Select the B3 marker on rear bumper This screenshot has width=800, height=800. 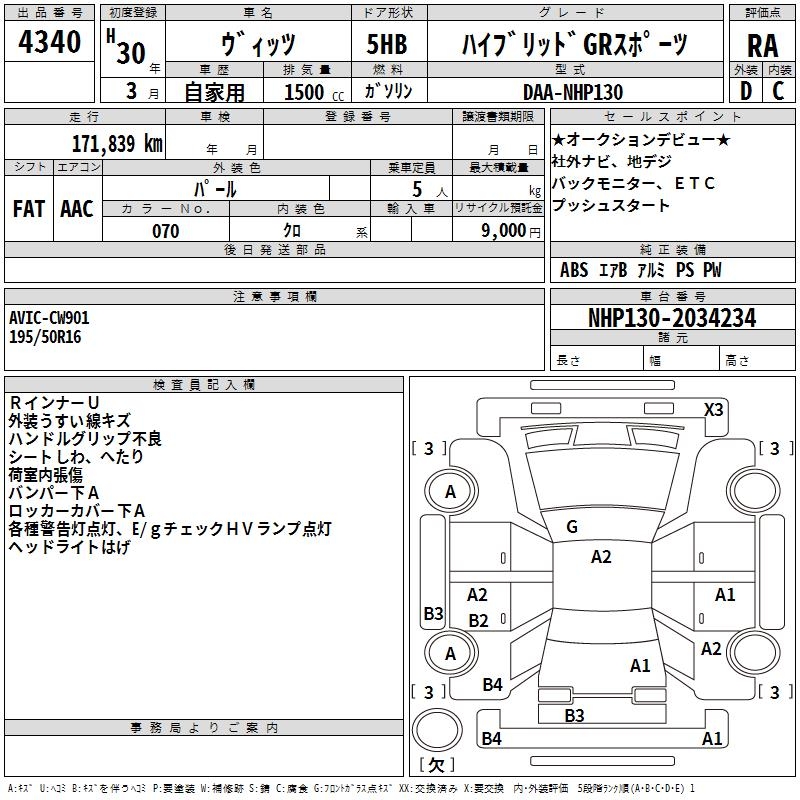pos(574,715)
